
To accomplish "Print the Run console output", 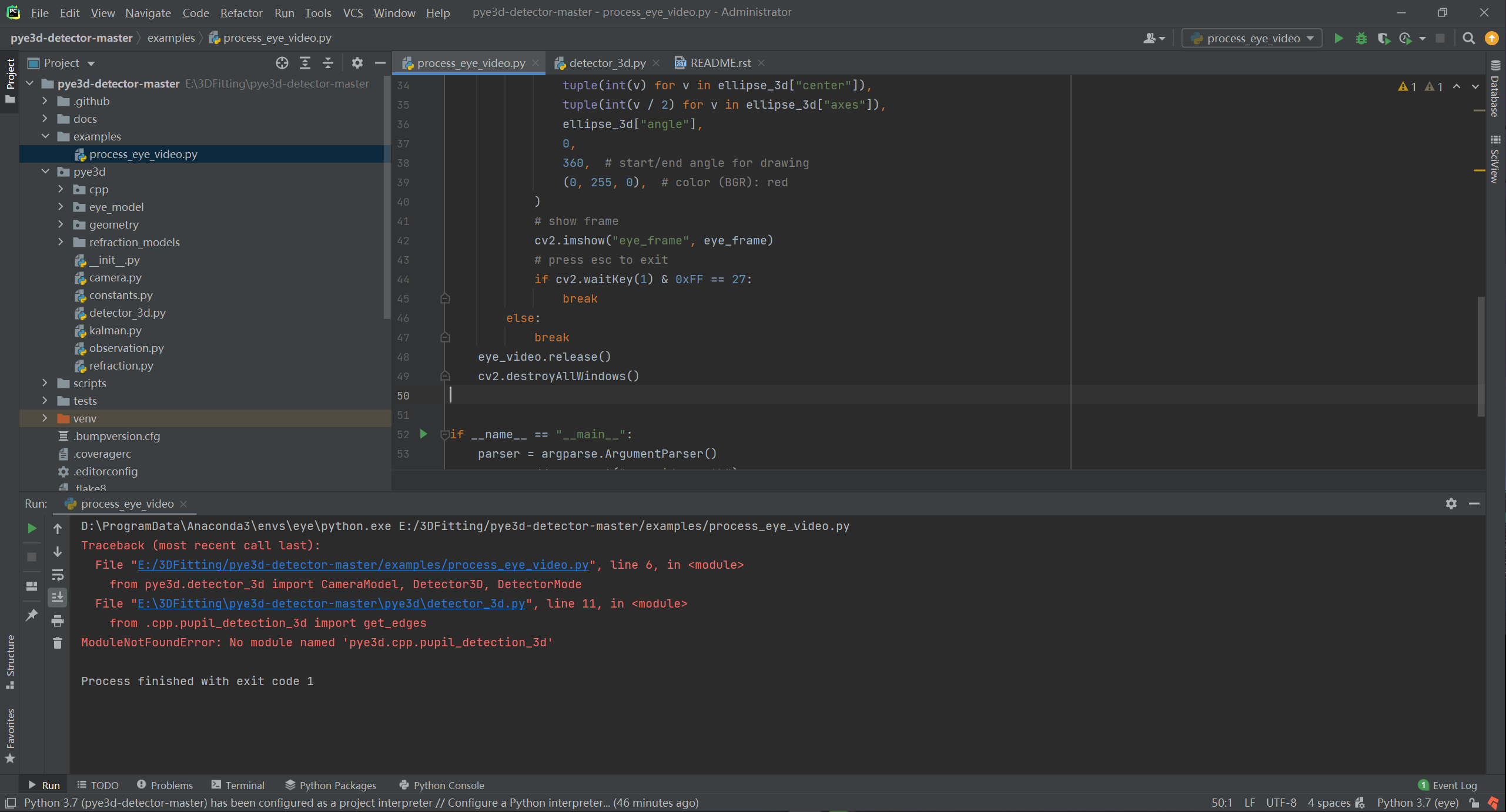I will (58, 620).
